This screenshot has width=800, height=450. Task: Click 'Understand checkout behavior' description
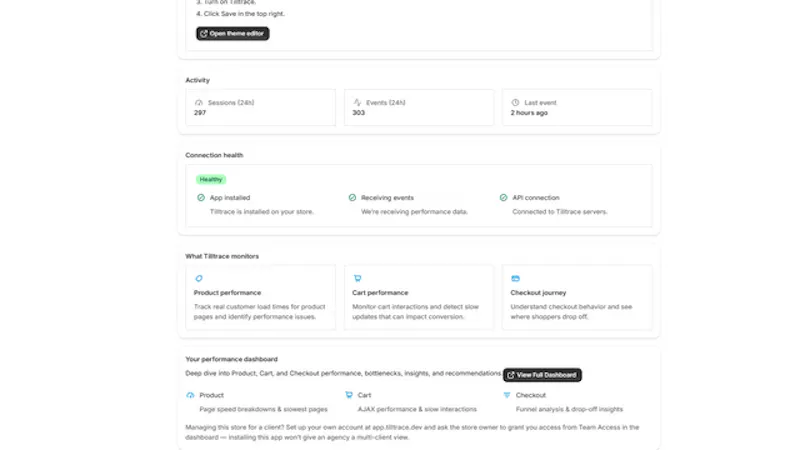pyautogui.click(x=571, y=312)
